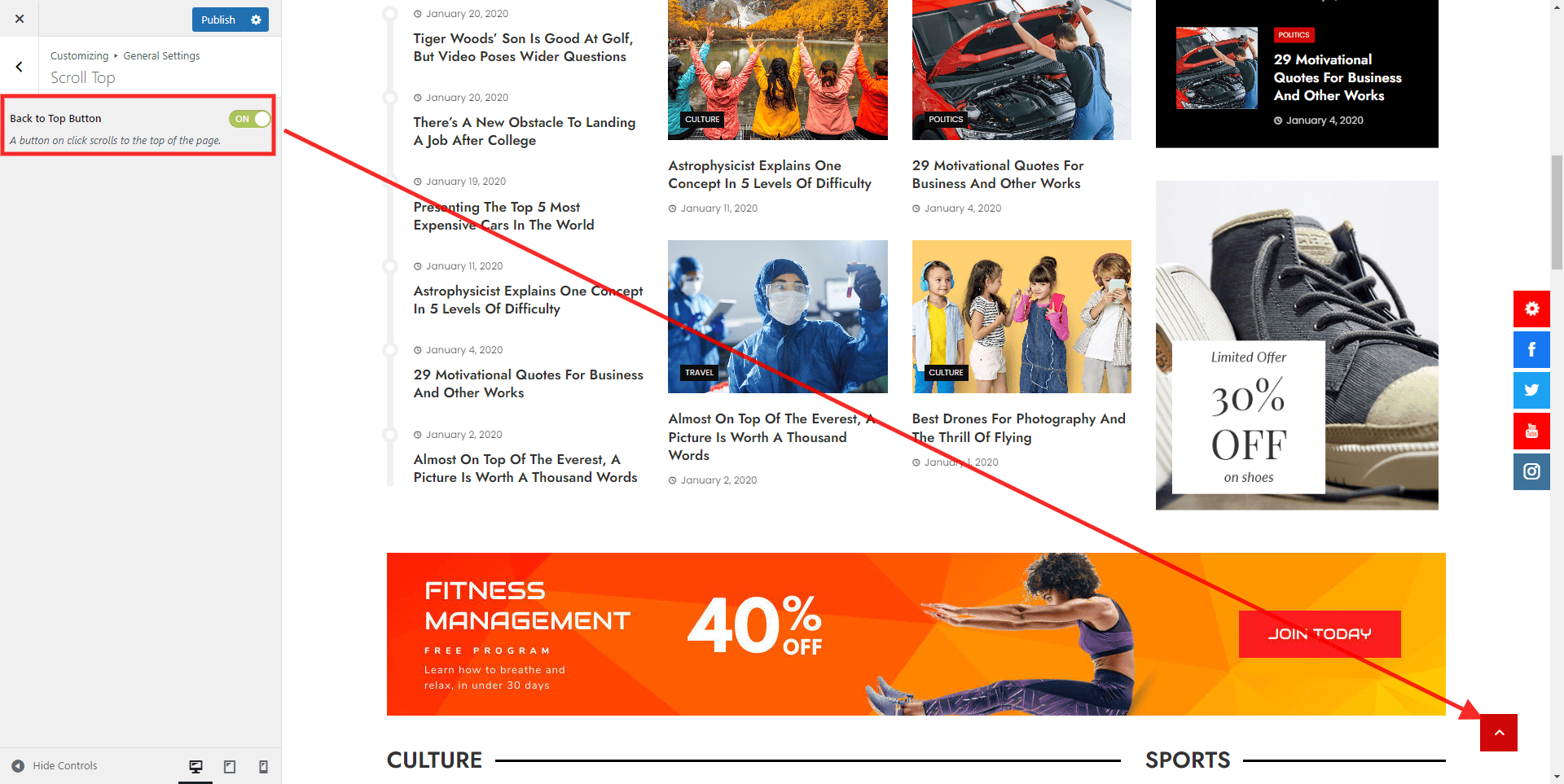
Task: Open the Best Drones For Photography article
Action: [1019, 427]
